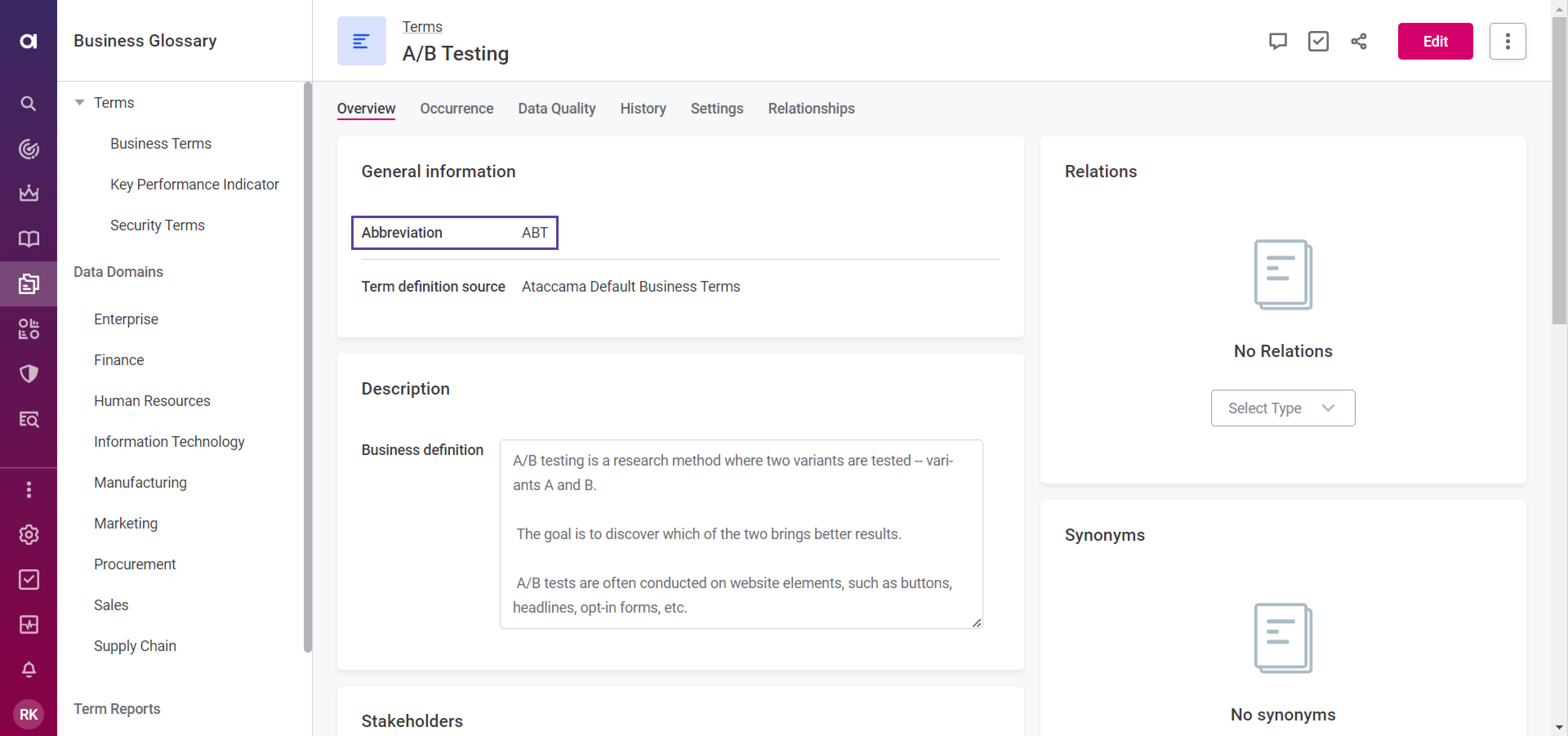Select Key Performance Indicator in sidebar

tap(194, 185)
